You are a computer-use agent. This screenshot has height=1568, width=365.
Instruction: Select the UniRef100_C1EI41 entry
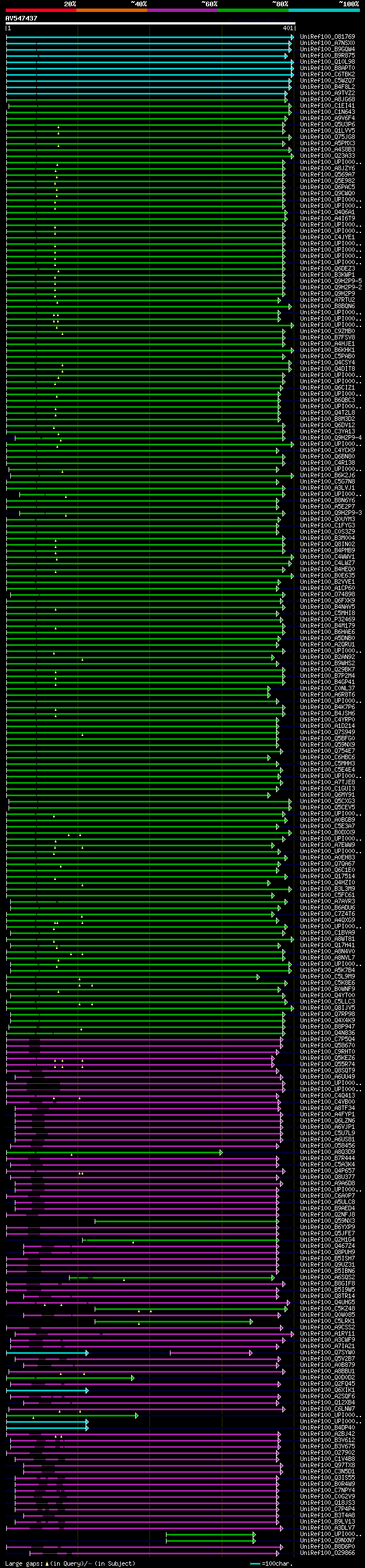[327, 106]
